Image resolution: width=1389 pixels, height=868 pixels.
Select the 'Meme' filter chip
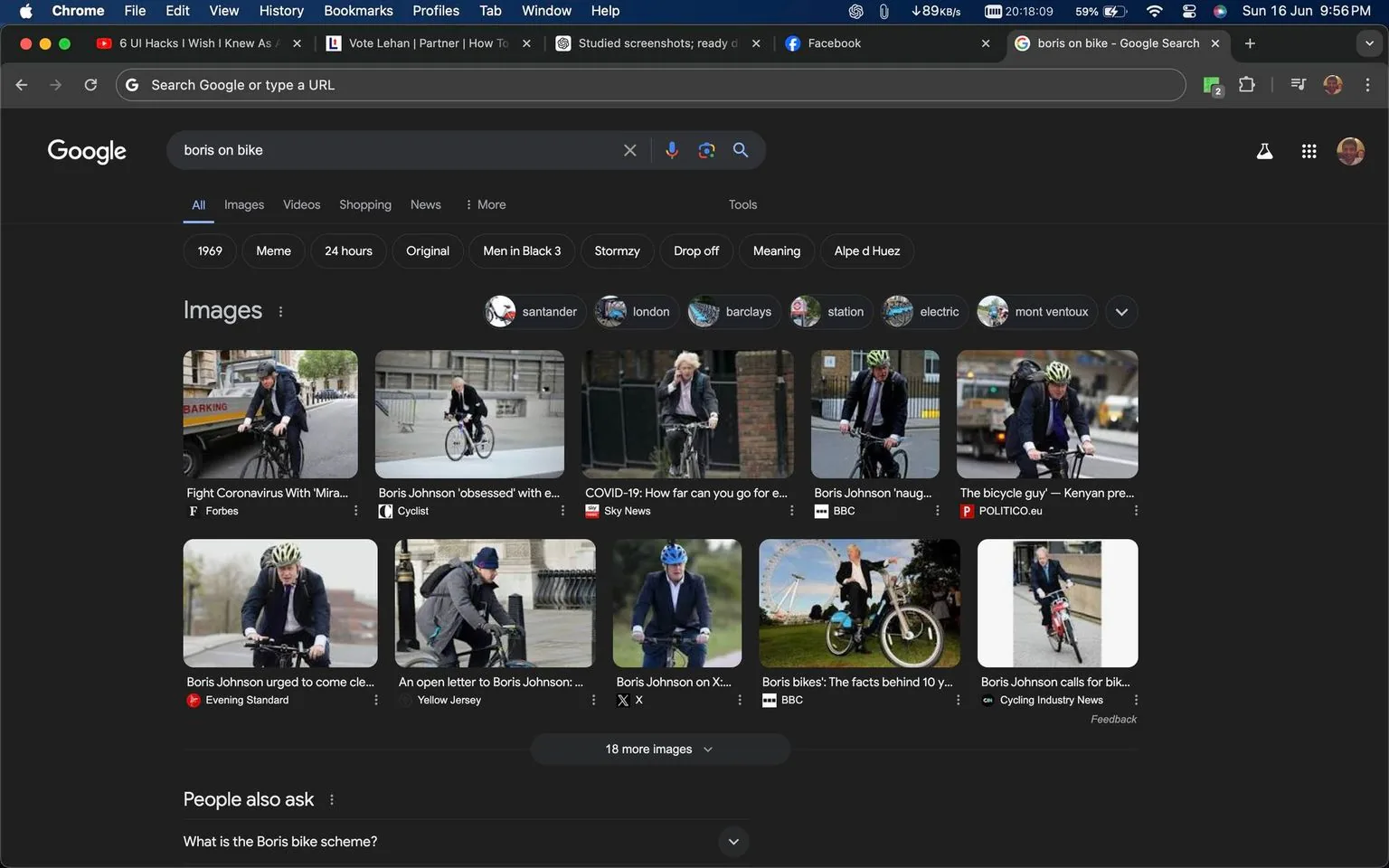(272, 250)
